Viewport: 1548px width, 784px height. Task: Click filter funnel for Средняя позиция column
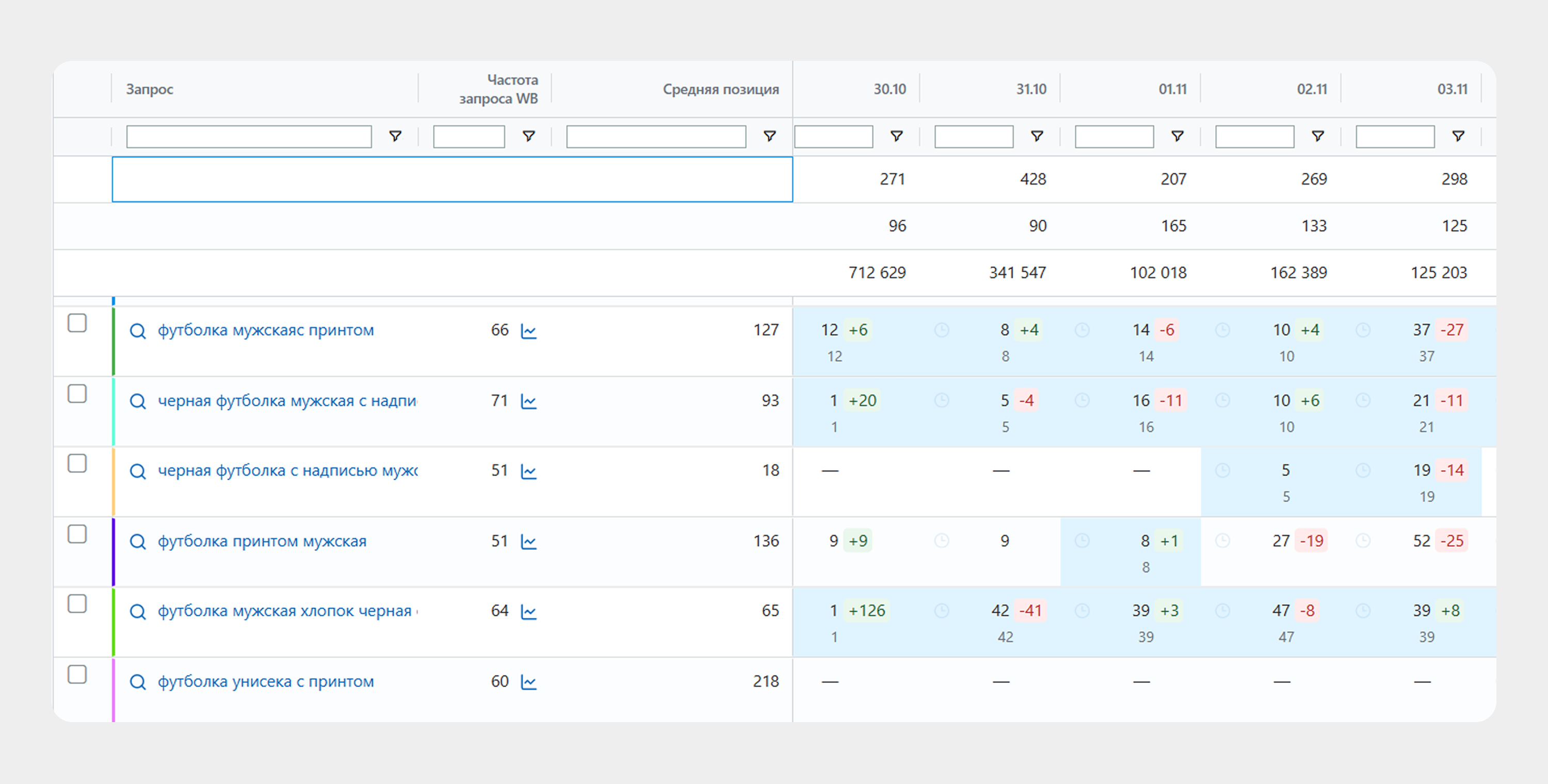[769, 136]
